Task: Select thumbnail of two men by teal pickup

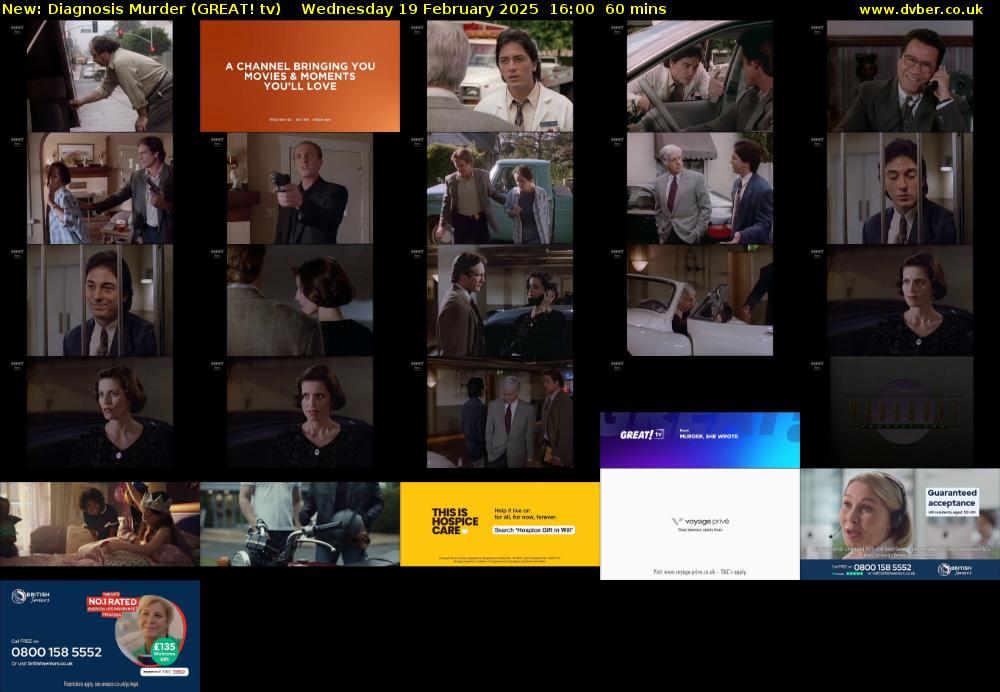Action: pyautogui.click(x=500, y=188)
